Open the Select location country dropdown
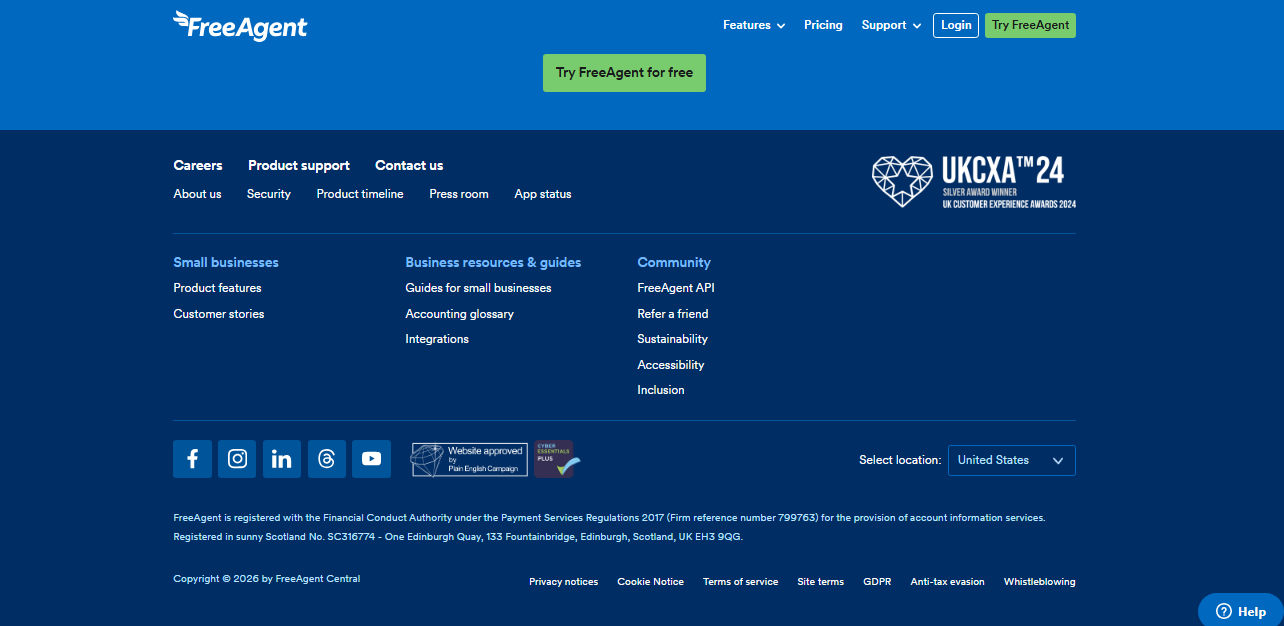Image resolution: width=1284 pixels, height=626 pixels. 1011,460
